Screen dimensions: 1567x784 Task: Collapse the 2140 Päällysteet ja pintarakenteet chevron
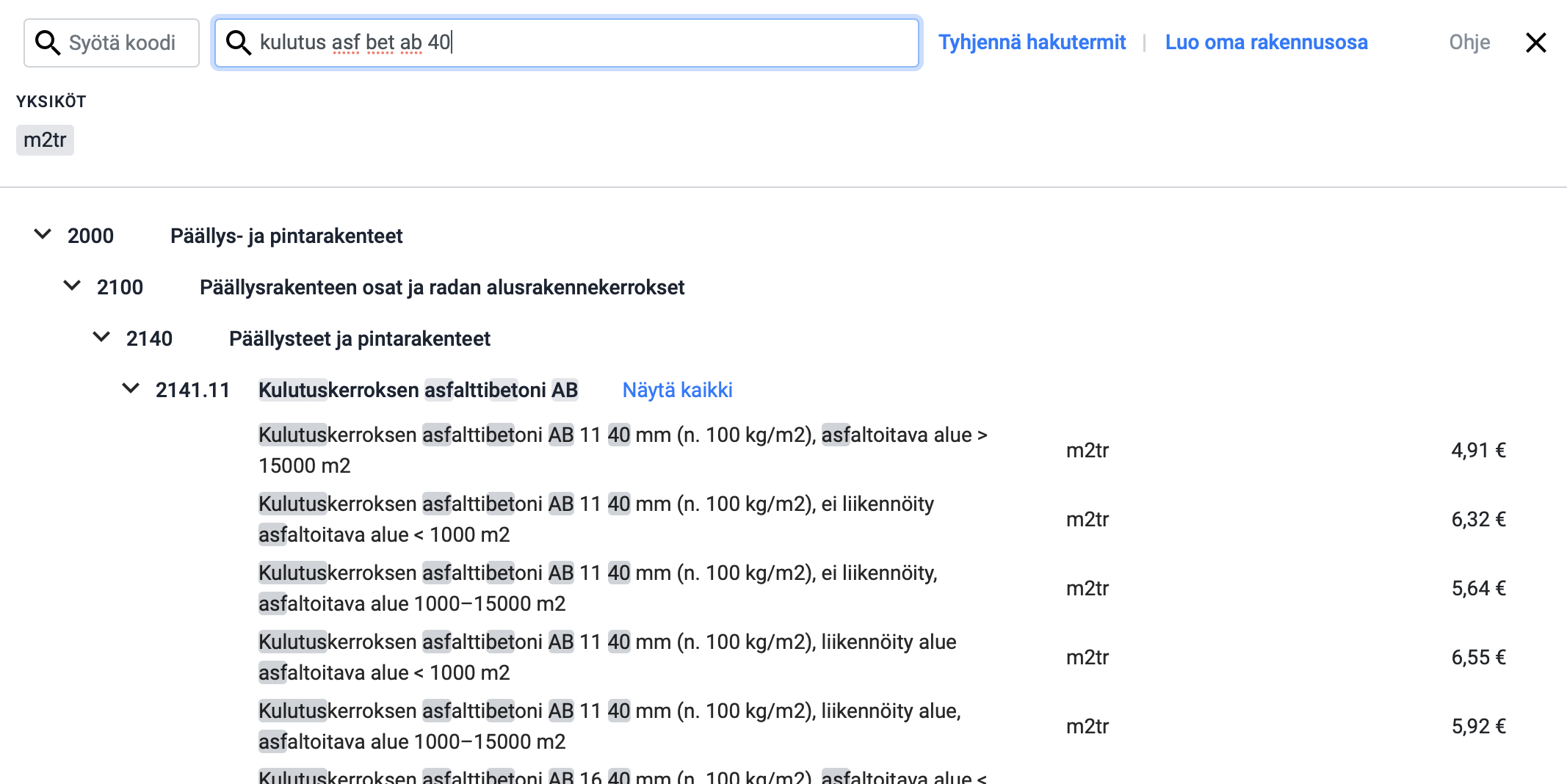pyautogui.click(x=101, y=338)
